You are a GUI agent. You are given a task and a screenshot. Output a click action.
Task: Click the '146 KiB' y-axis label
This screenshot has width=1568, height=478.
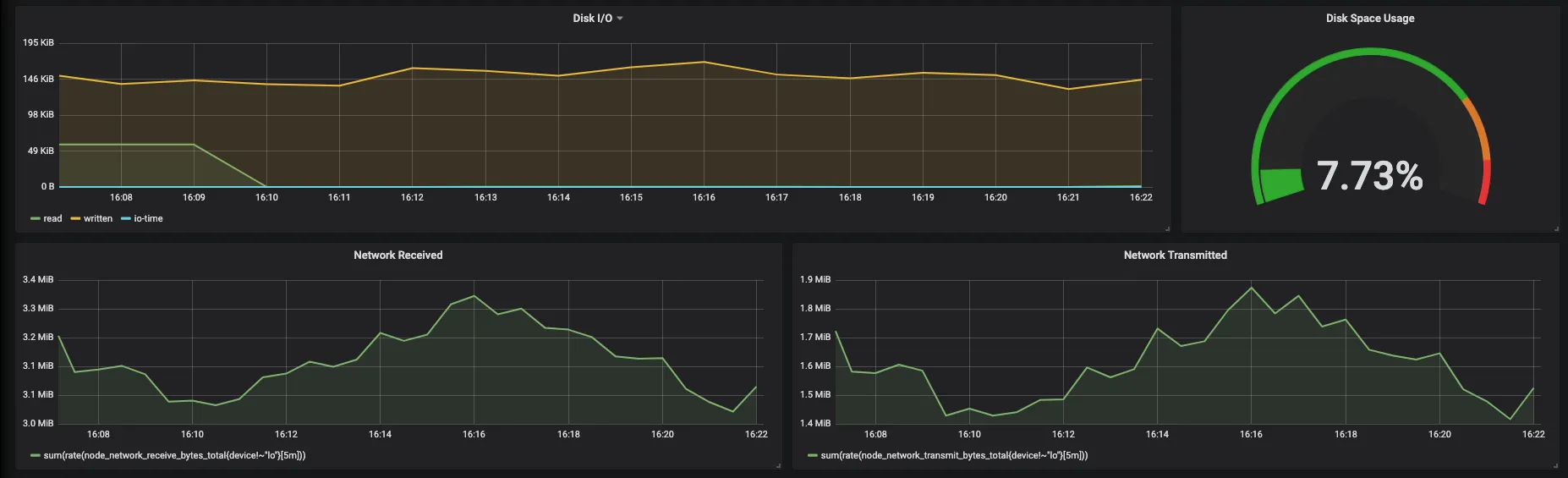point(38,79)
